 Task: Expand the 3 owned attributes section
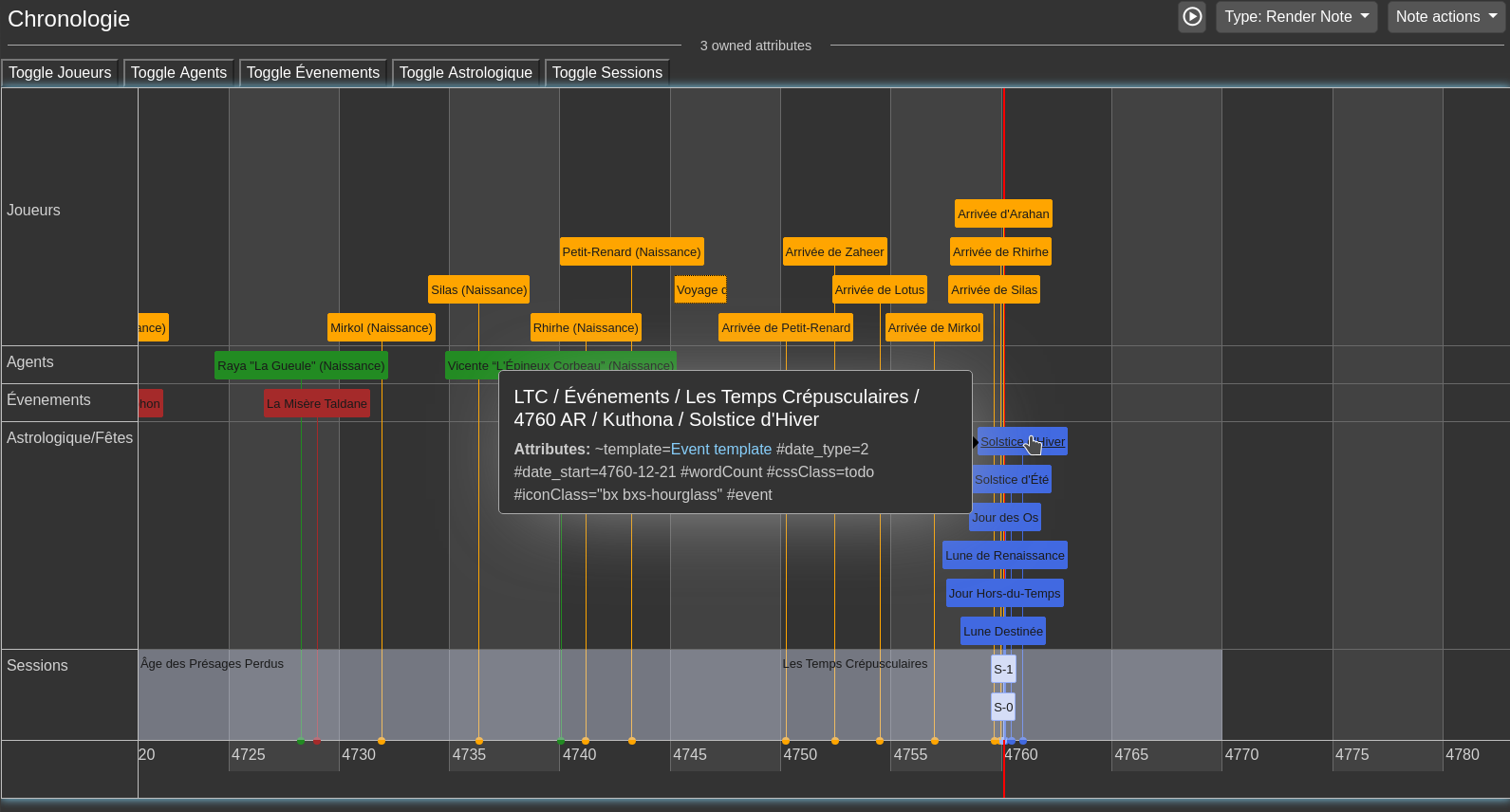click(755, 46)
